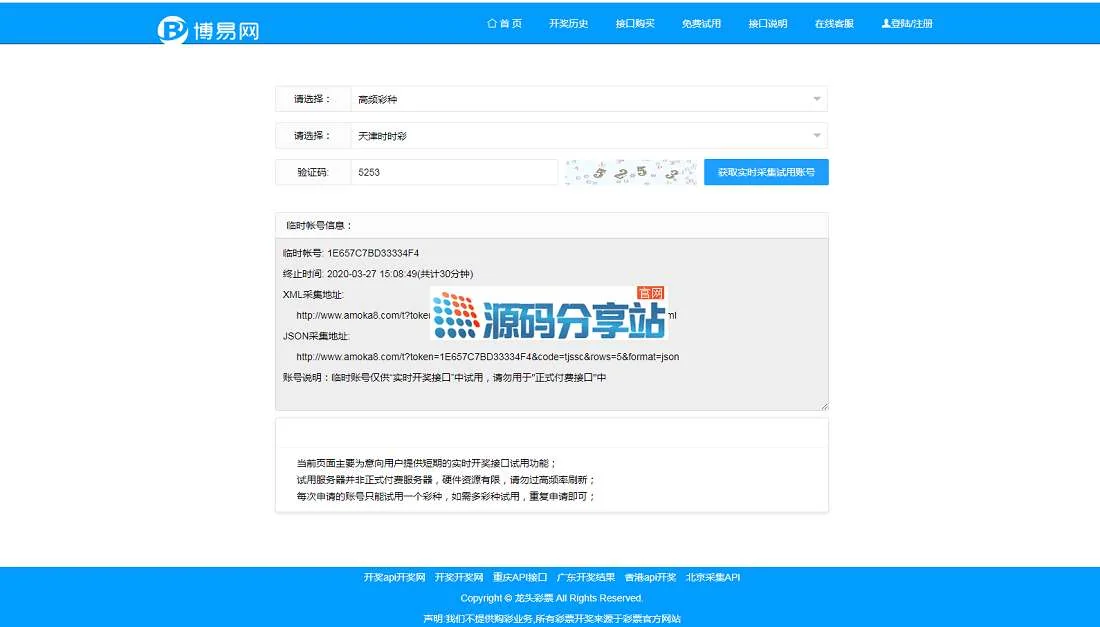Visit the 广东开奖结果 footer link
The image size is (1100, 627).
586,577
